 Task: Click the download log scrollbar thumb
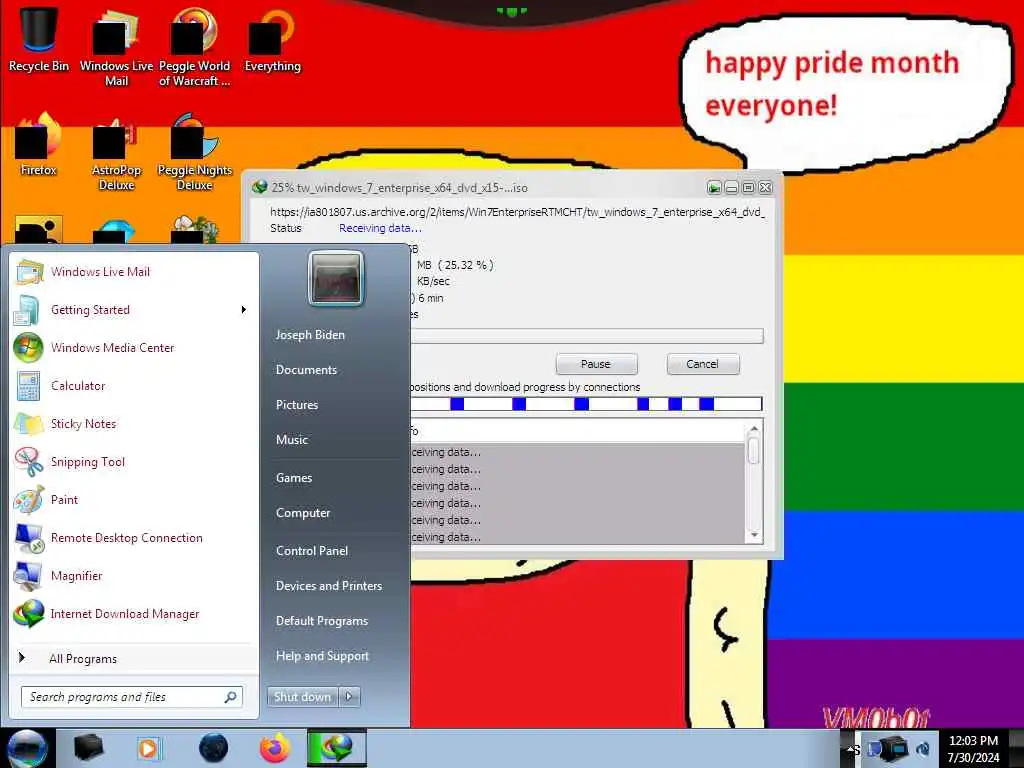[754, 451]
